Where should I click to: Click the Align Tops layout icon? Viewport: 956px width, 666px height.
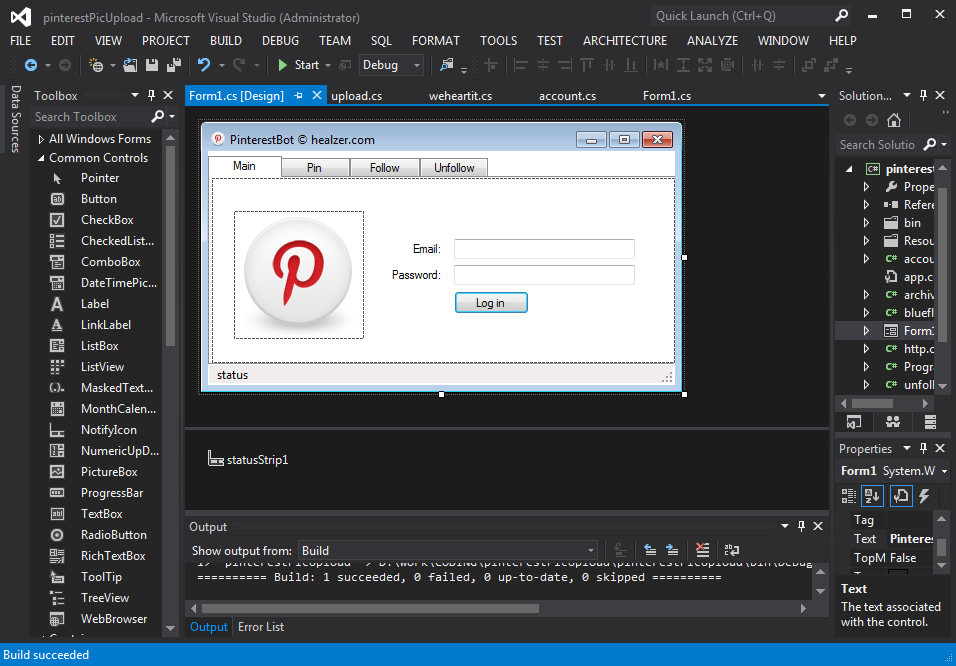point(587,65)
